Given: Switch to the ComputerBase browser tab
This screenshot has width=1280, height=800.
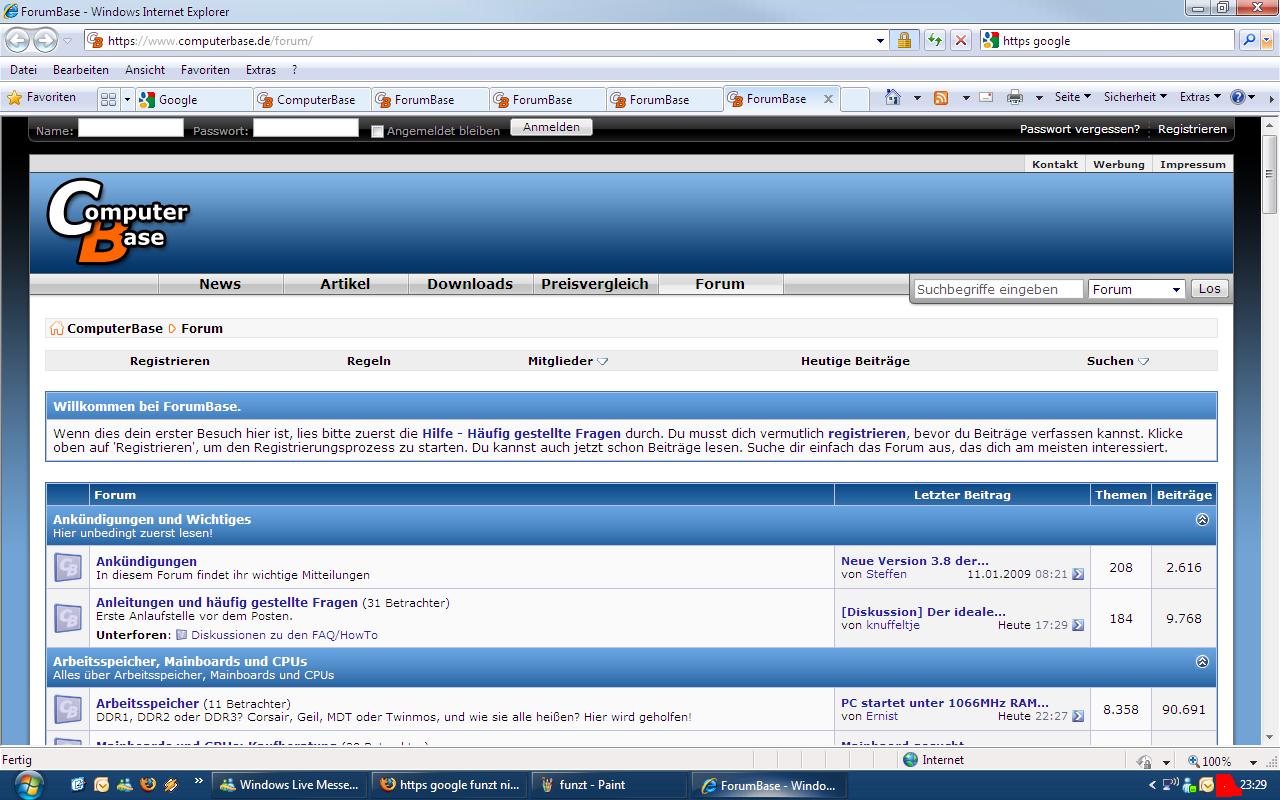Looking at the screenshot, I should [312, 99].
